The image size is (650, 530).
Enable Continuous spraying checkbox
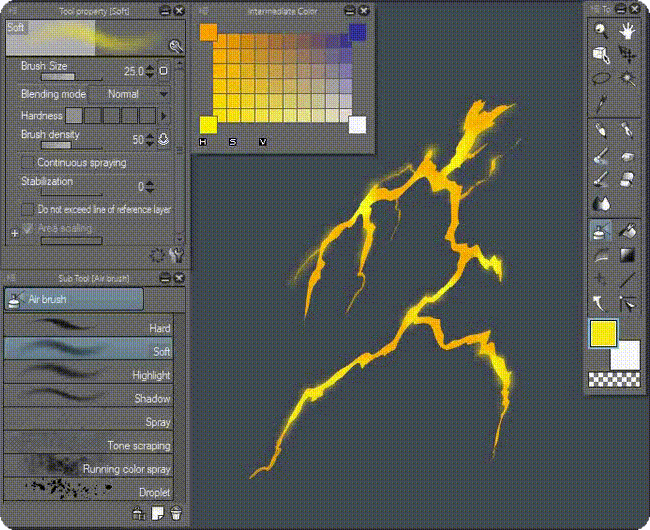tap(28, 162)
